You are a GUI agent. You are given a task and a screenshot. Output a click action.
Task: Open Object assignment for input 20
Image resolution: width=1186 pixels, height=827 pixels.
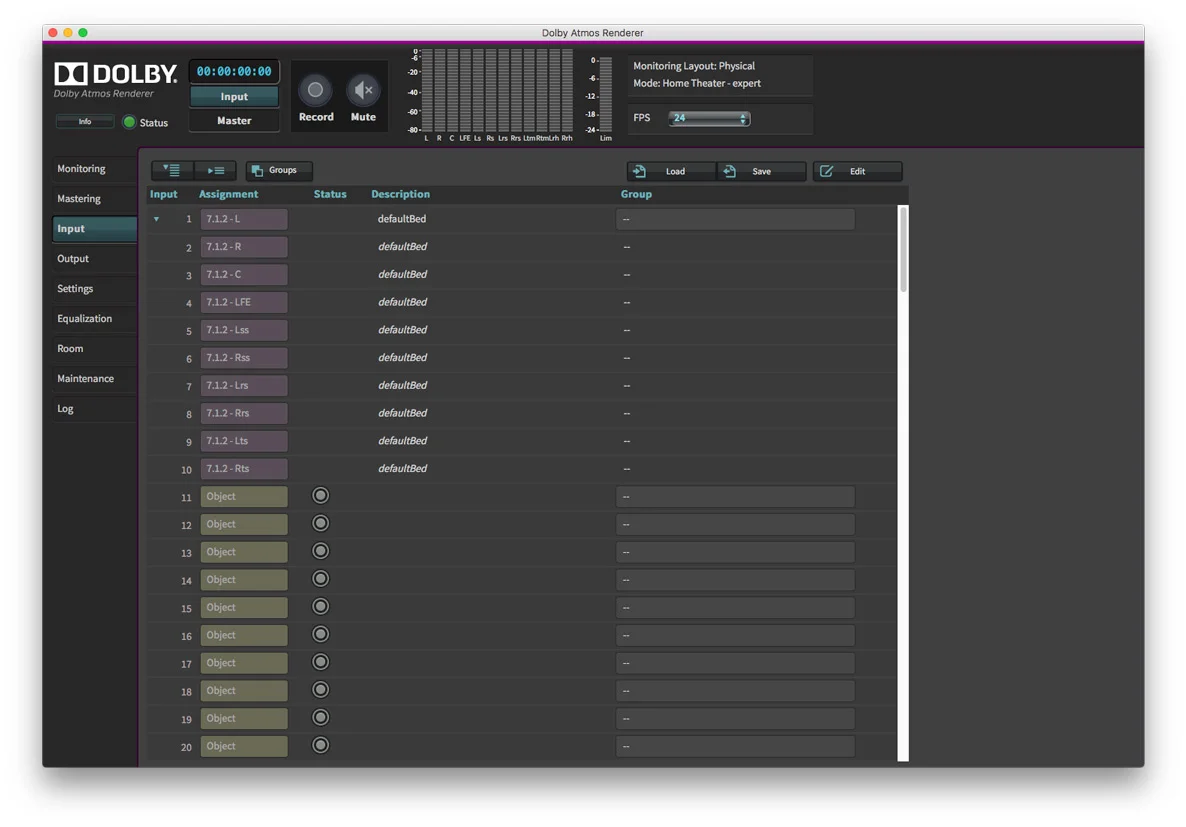244,746
